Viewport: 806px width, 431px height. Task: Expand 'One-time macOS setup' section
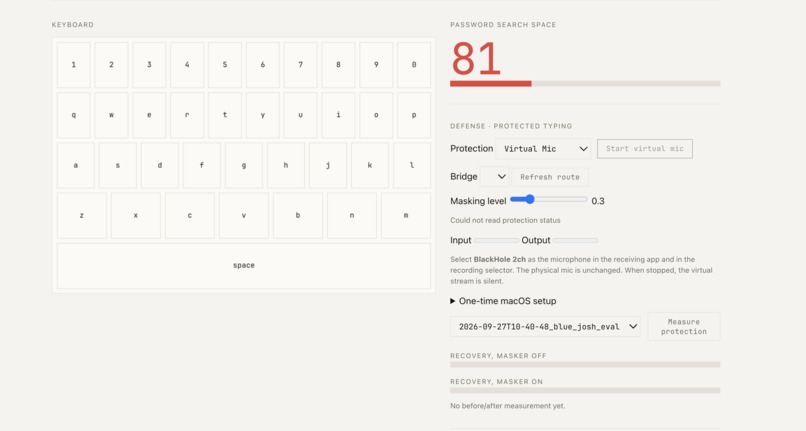(503, 301)
